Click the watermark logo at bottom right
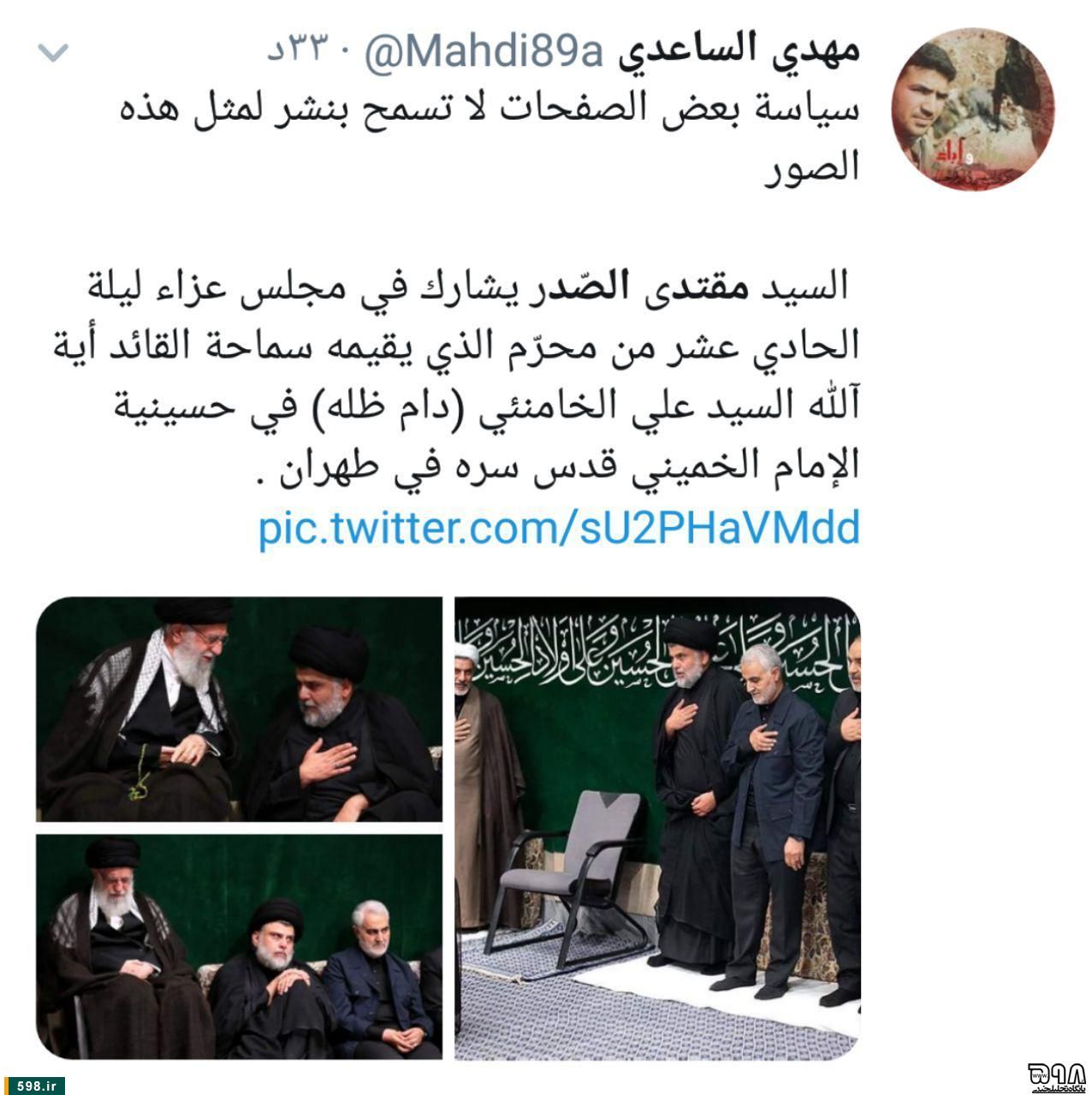 [x=1058, y=1078]
